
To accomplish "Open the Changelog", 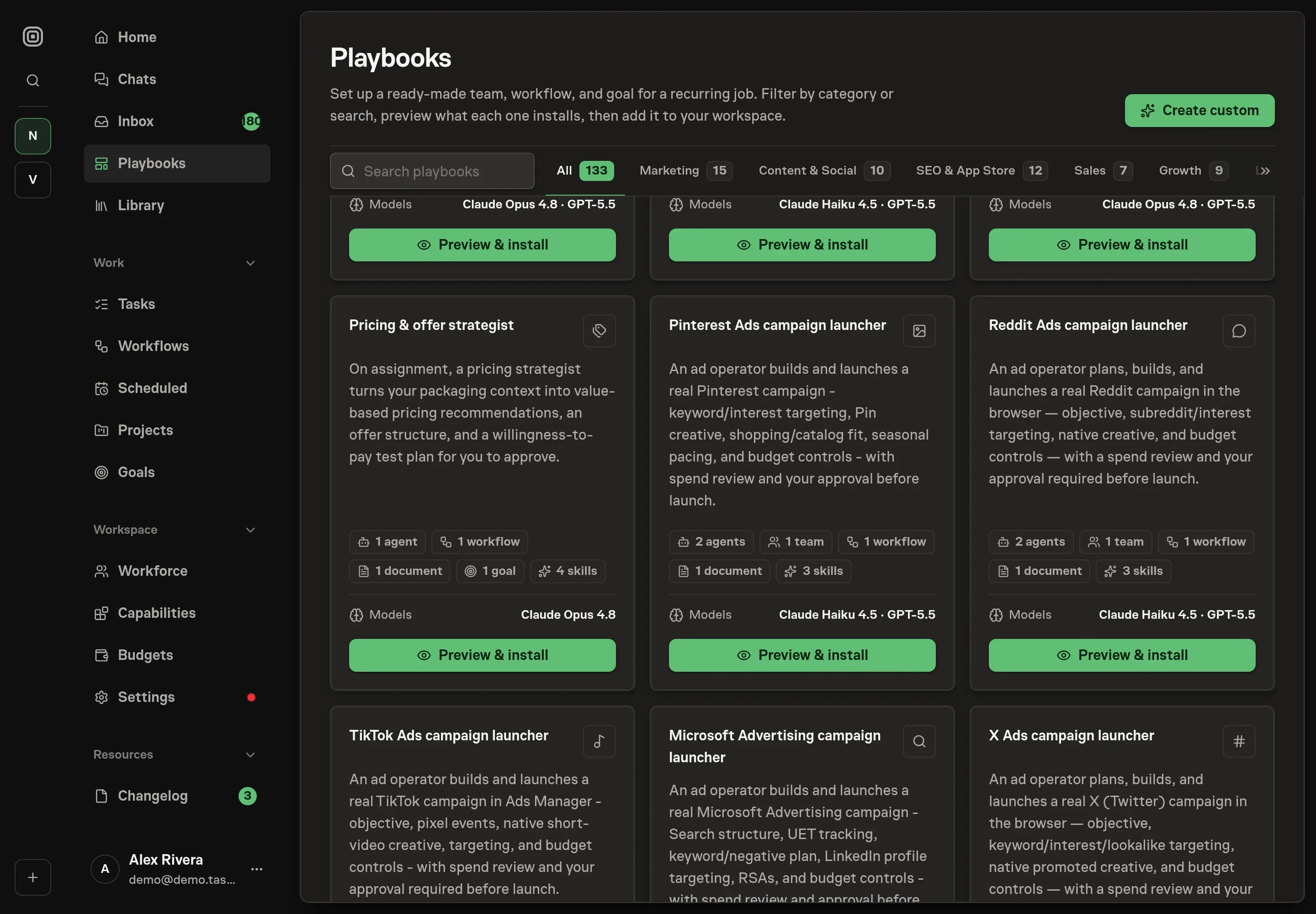I will pos(177,796).
